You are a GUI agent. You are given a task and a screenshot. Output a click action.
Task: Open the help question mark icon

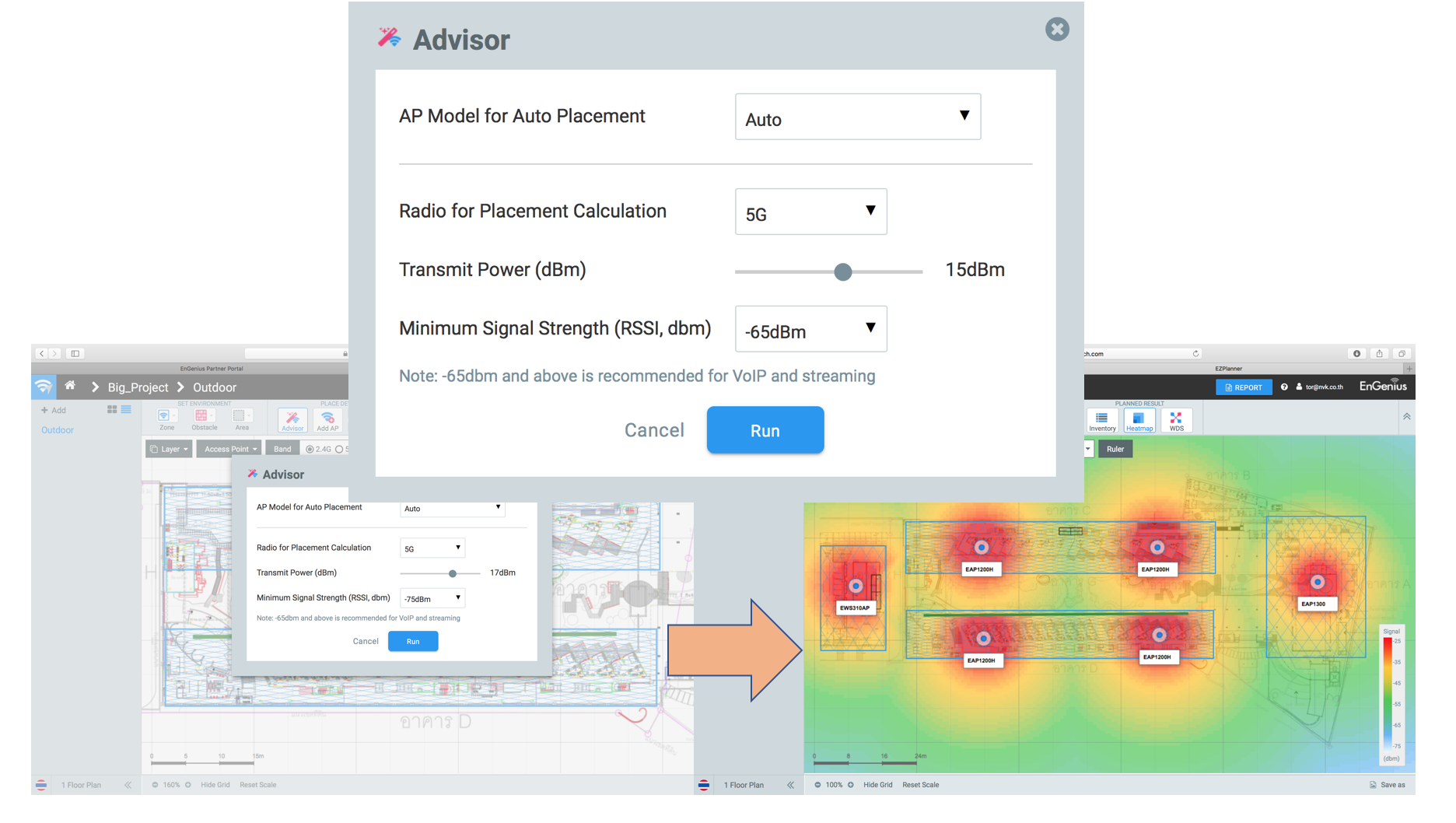tap(1284, 387)
